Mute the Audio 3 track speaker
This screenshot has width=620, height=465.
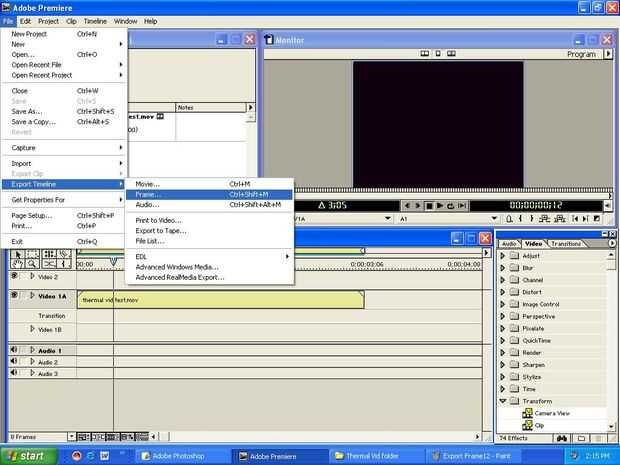click(14, 372)
